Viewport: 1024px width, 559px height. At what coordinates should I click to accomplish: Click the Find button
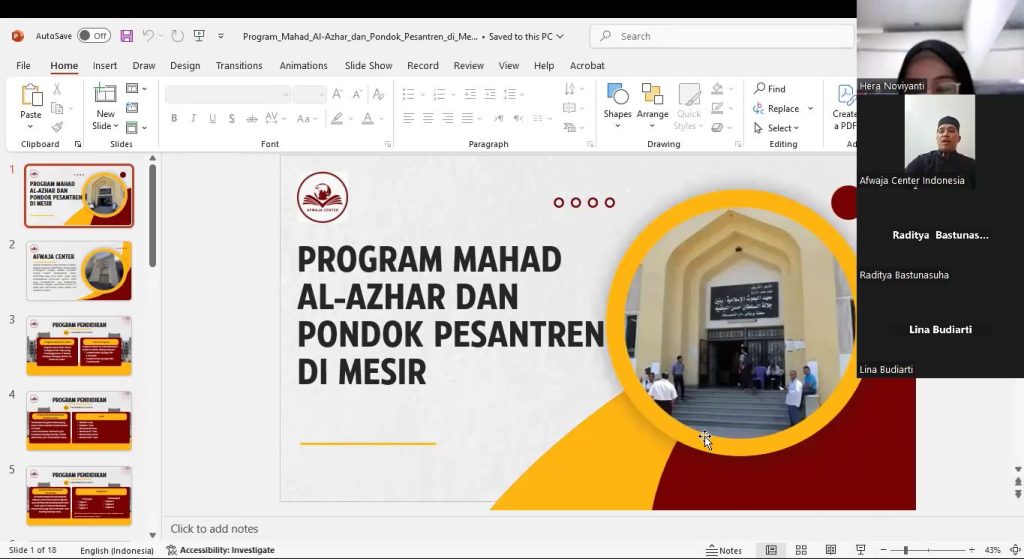click(x=770, y=88)
